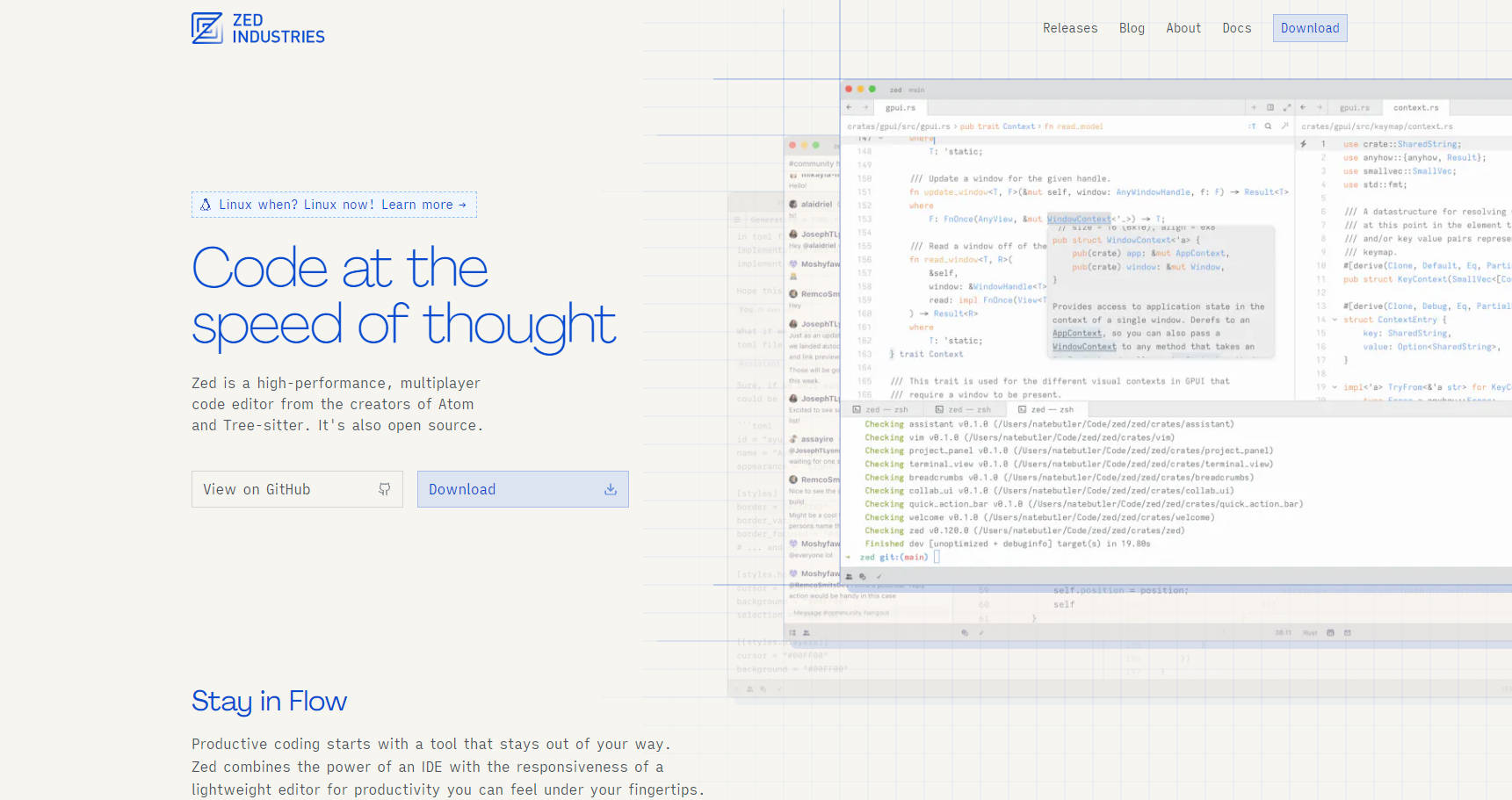This screenshot has height=800, width=1512.
Task: Click the inline assist wand icon beside the search icon
Action: coord(1284,126)
